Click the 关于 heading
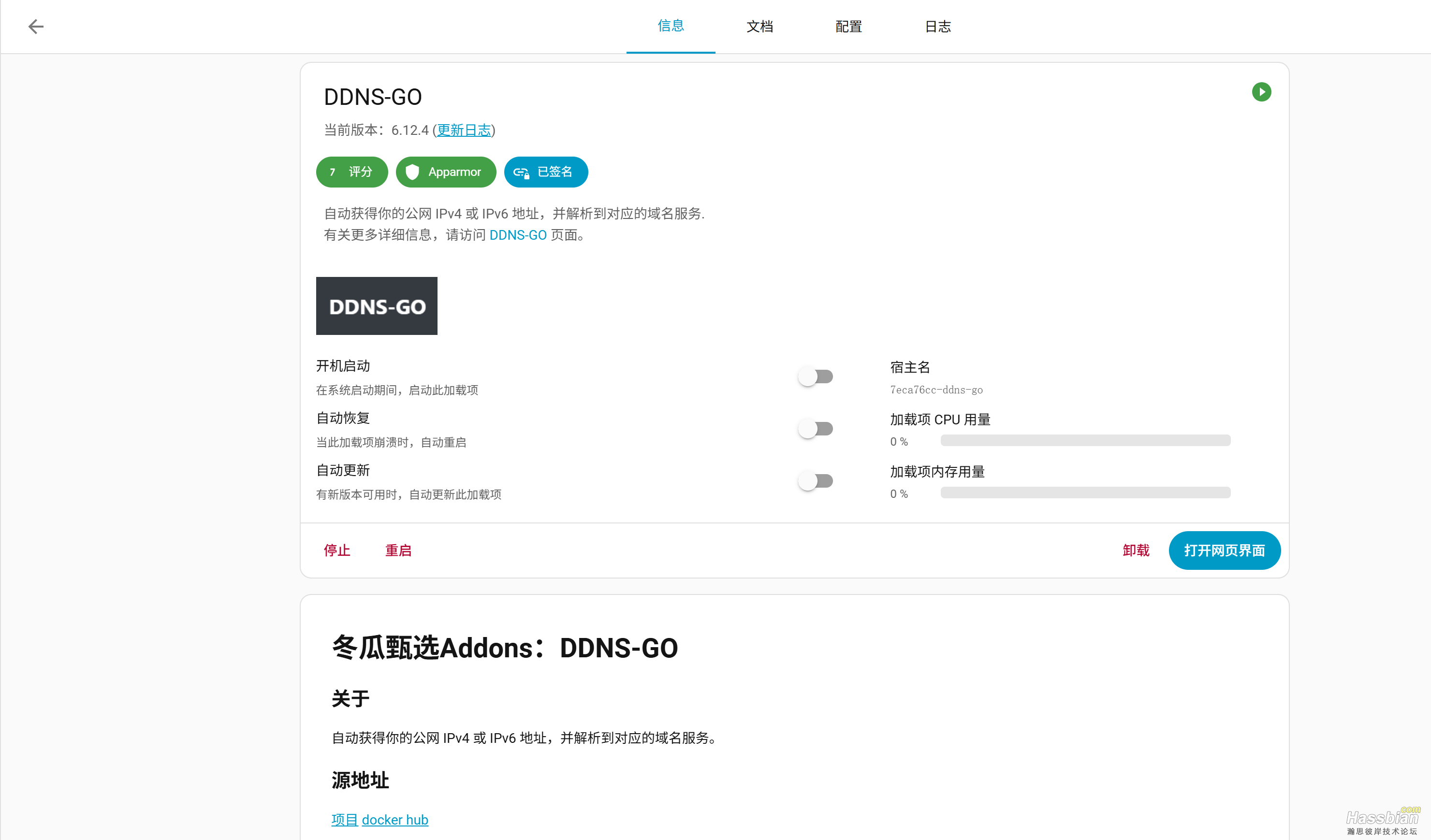Screen dimensions: 1431x840 pyautogui.click(x=350, y=699)
